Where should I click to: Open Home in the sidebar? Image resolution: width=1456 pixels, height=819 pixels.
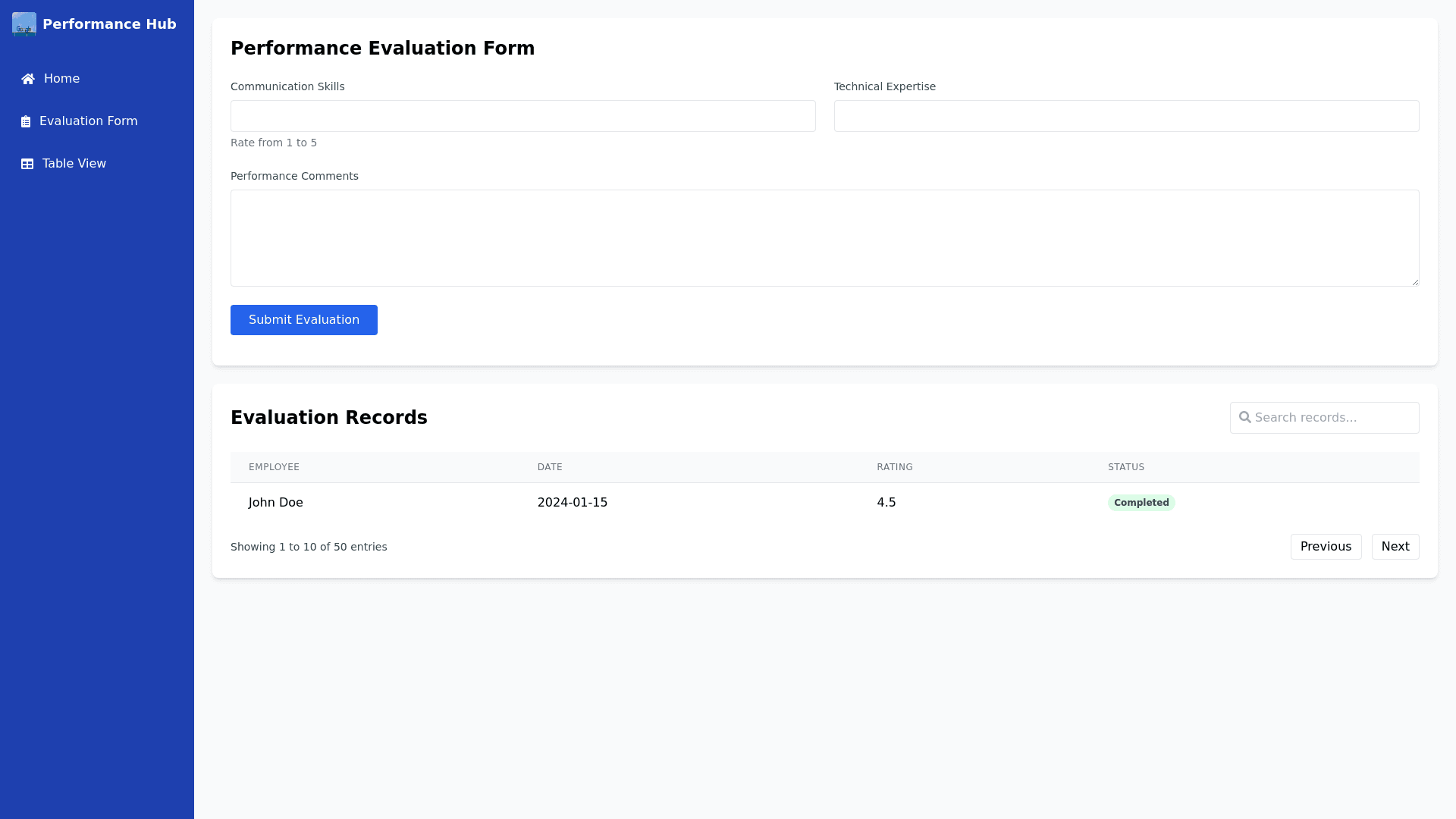[61, 79]
